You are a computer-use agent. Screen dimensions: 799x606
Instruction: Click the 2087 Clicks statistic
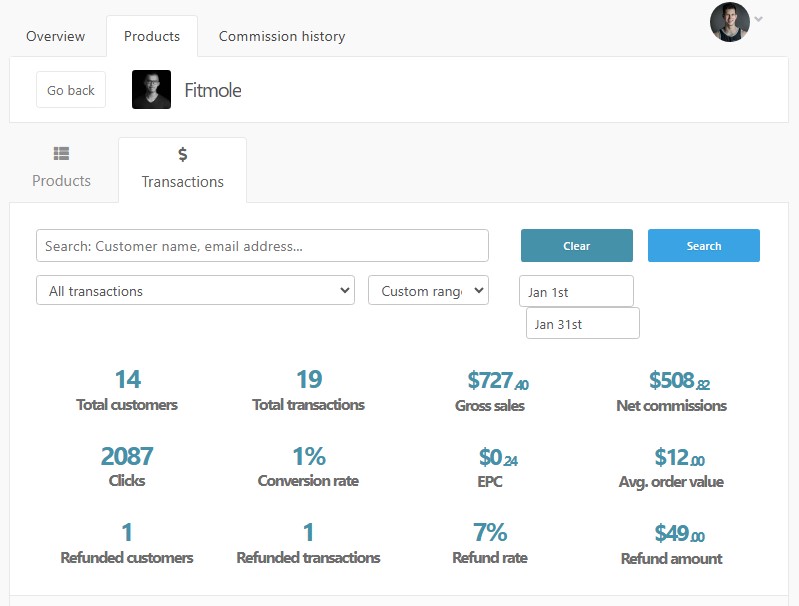(127, 466)
